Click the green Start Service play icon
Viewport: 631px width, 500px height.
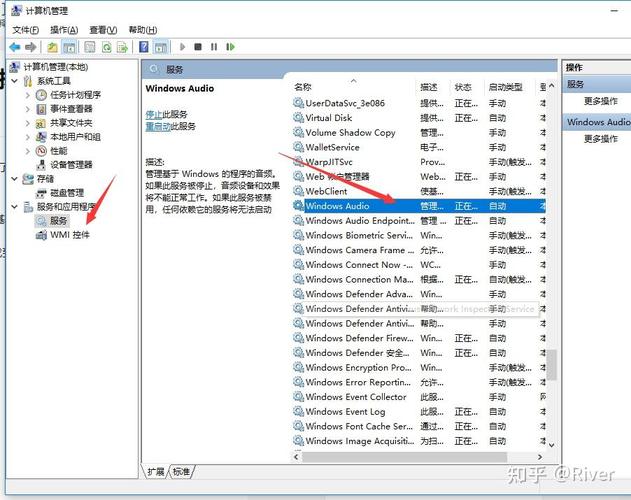(182, 46)
